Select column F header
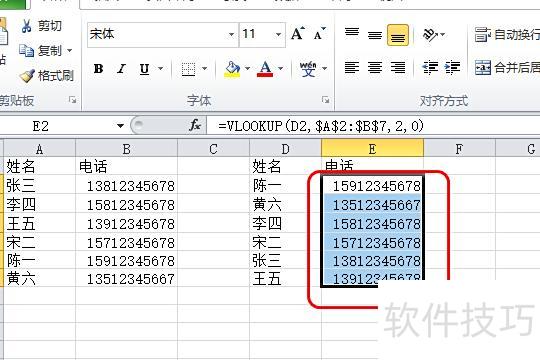The image size is (540, 360). (x=459, y=149)
